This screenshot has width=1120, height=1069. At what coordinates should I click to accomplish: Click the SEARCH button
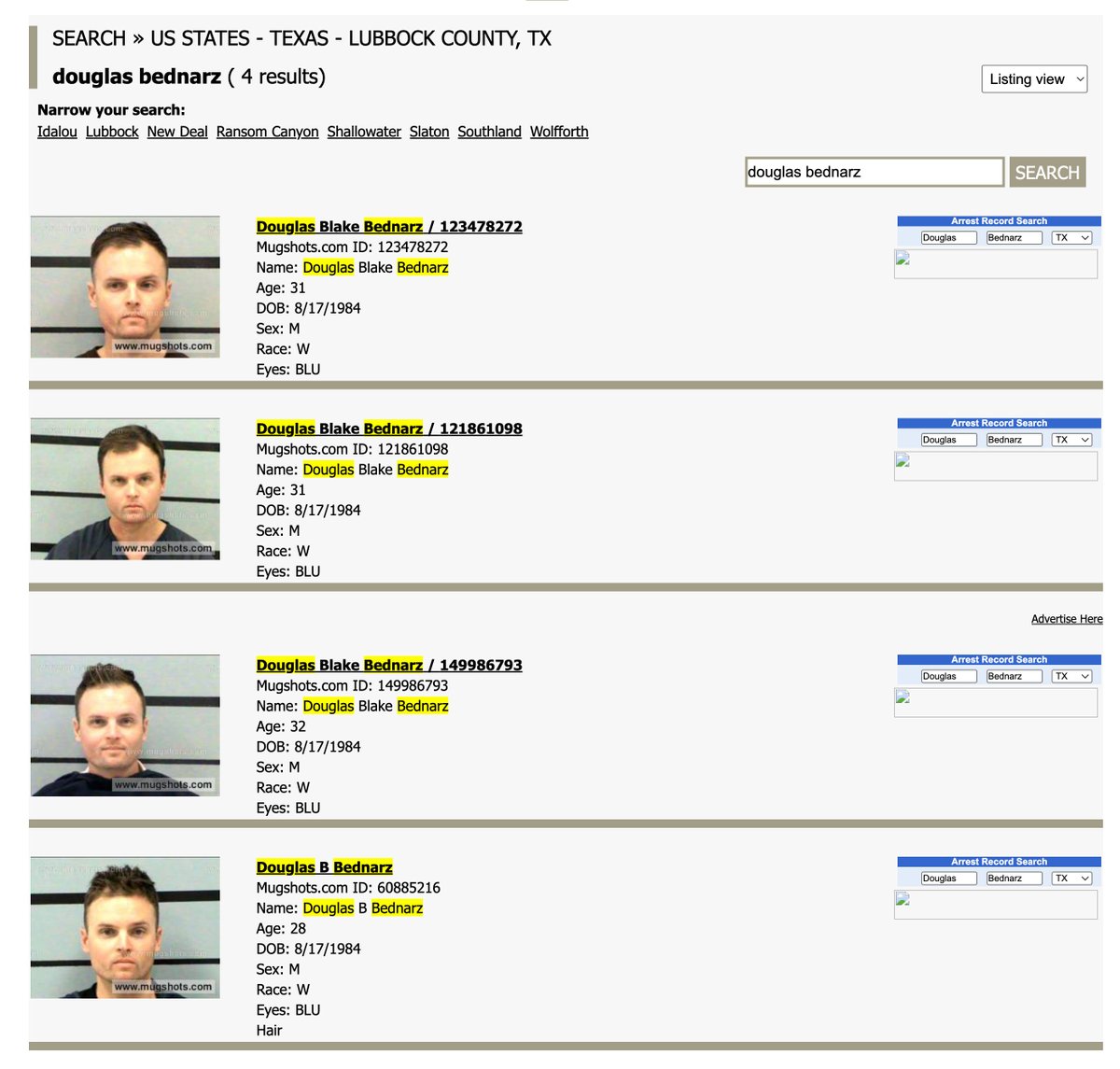coord(1047,172)
